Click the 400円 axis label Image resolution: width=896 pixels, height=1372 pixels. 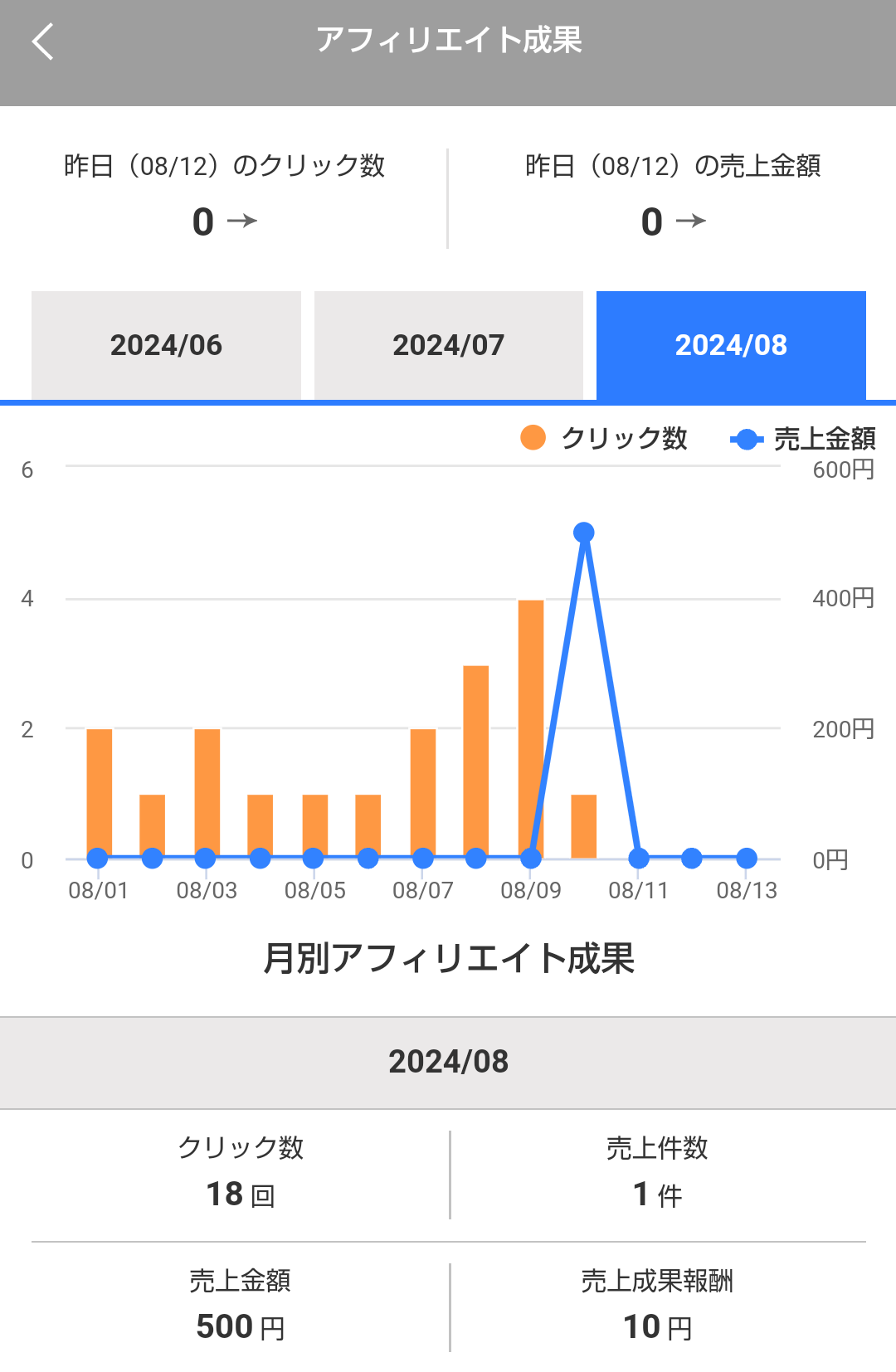[x=844, y=598]
